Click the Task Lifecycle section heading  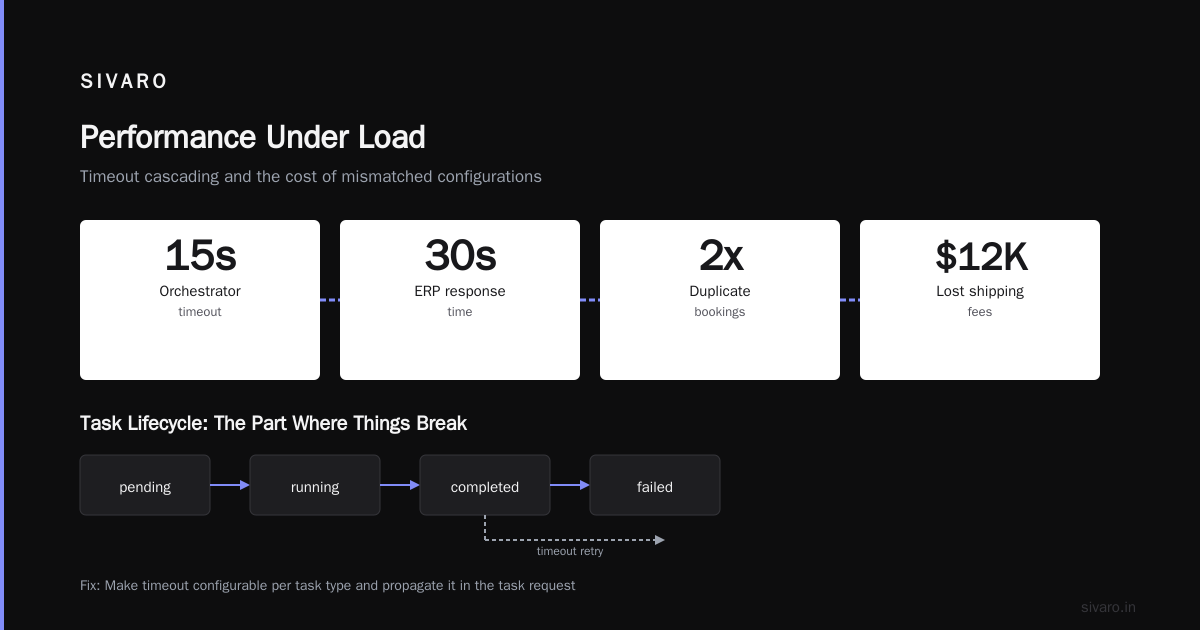tap(273, 423)
